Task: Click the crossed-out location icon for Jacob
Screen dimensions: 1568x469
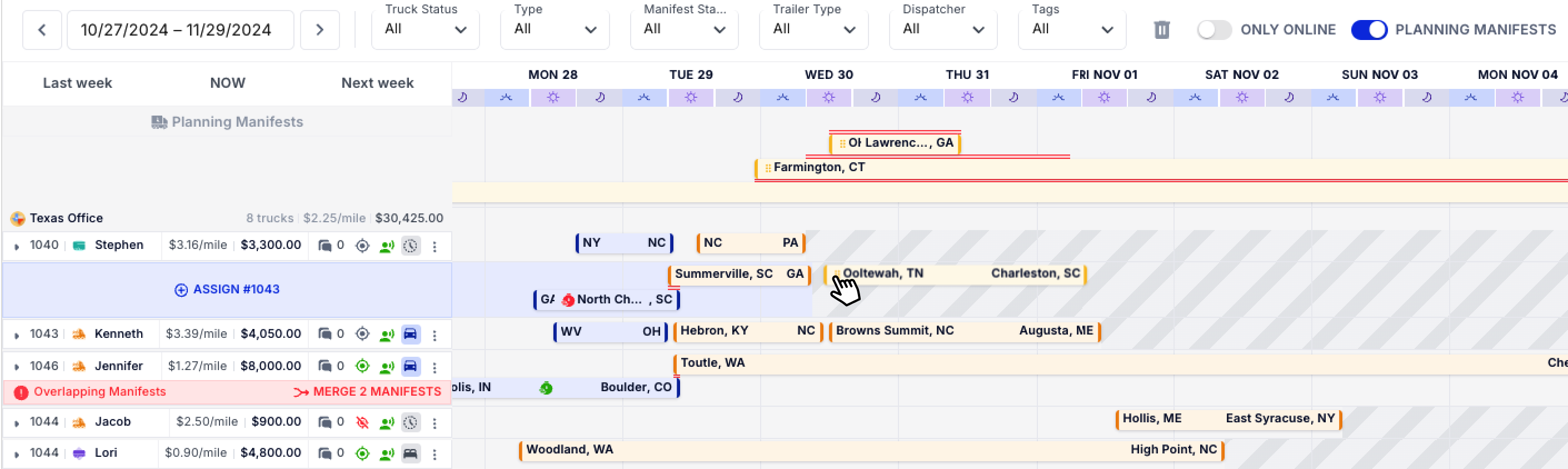Action: [x=362, y=423]
